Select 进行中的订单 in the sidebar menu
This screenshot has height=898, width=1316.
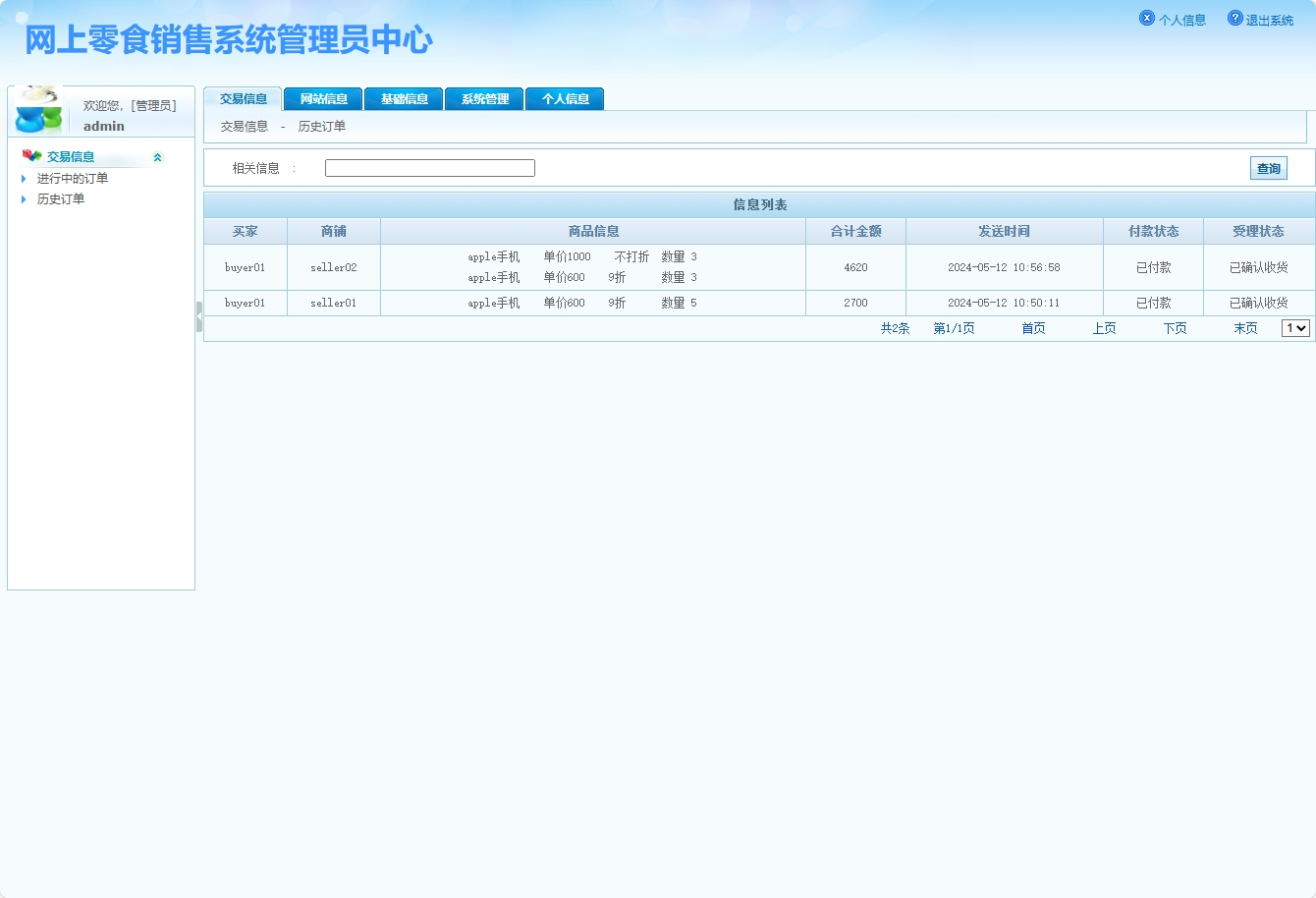72,178
